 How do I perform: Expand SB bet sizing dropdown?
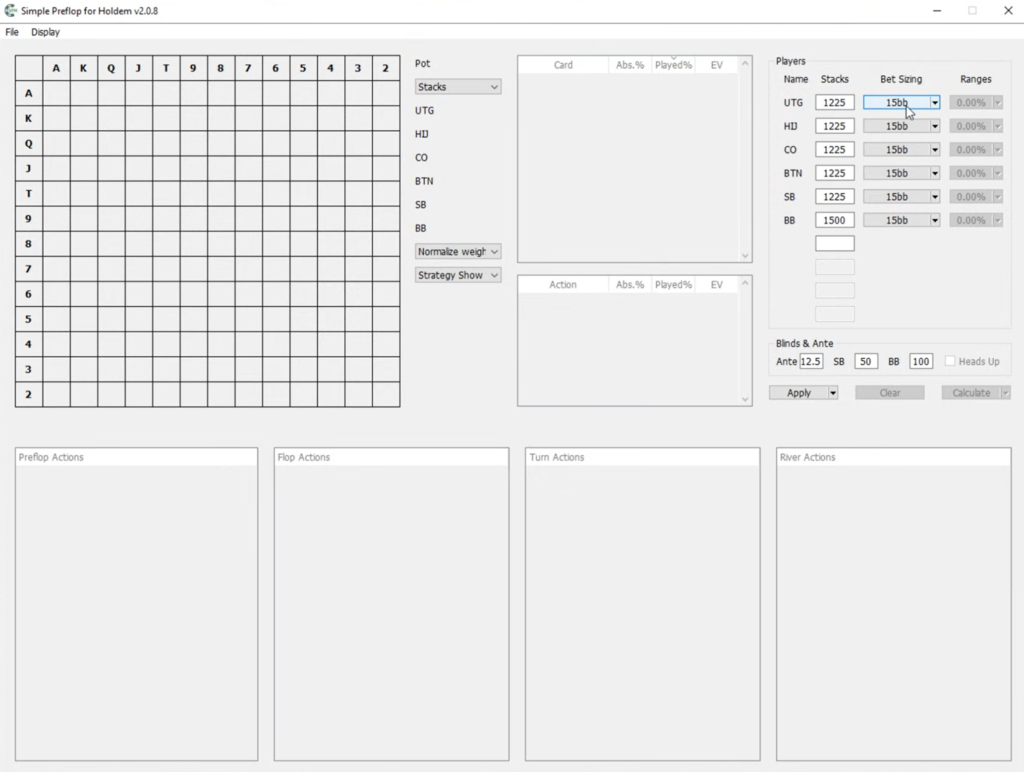(935, 197)
